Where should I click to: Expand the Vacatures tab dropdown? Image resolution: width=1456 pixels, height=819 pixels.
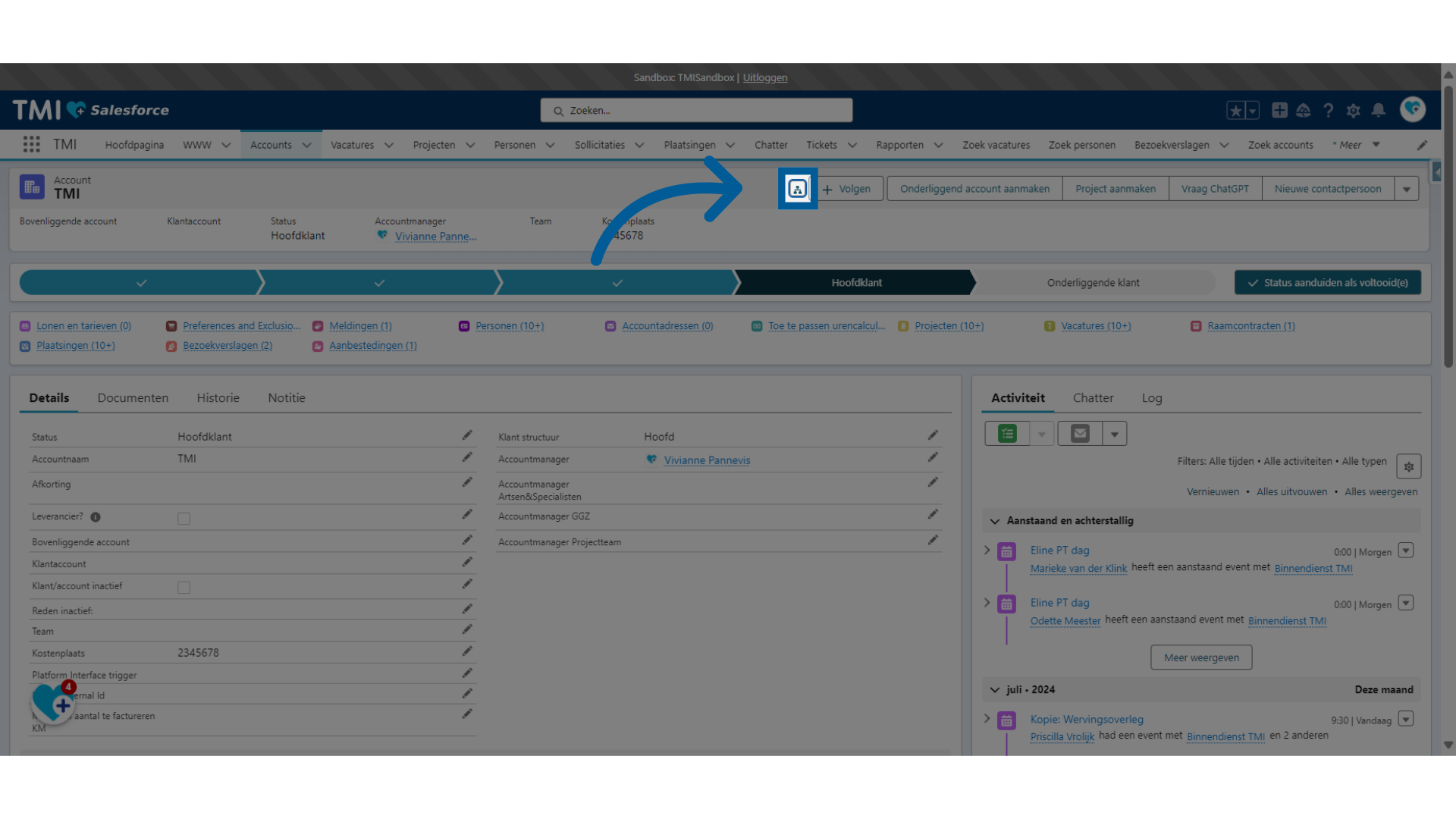coord(389,146)
